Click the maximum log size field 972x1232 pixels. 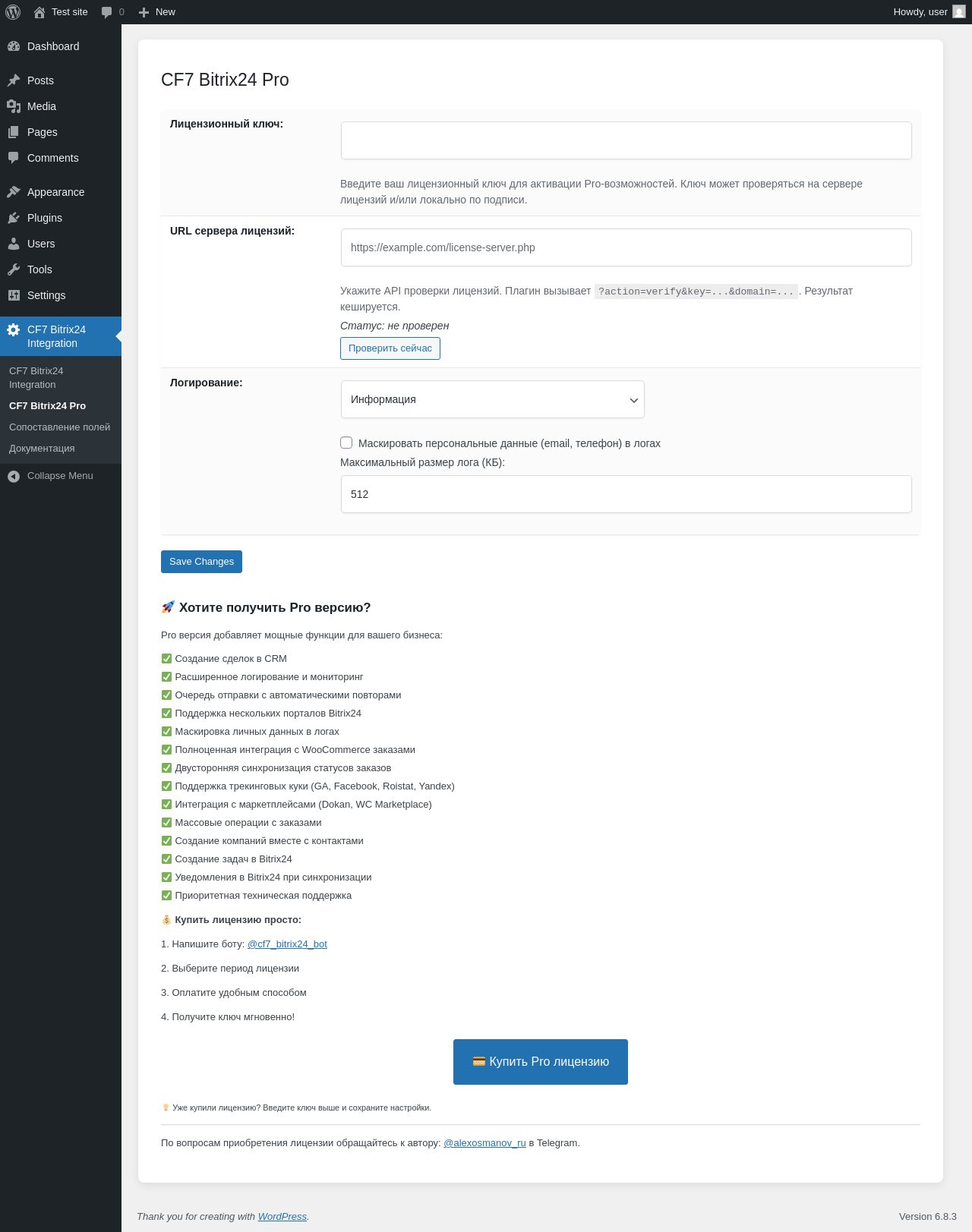coord(626,494)
